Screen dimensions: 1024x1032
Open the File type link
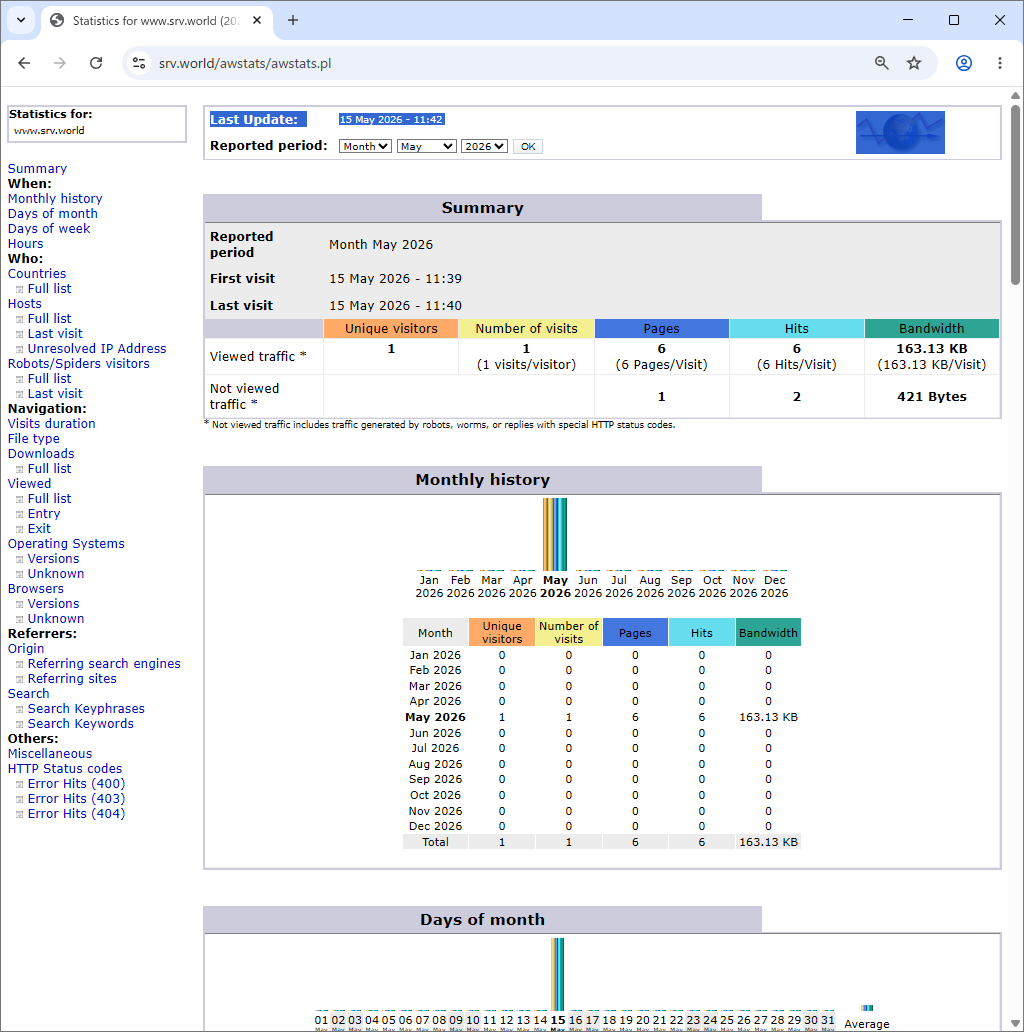pyautogui.click(x=34, y=438)
